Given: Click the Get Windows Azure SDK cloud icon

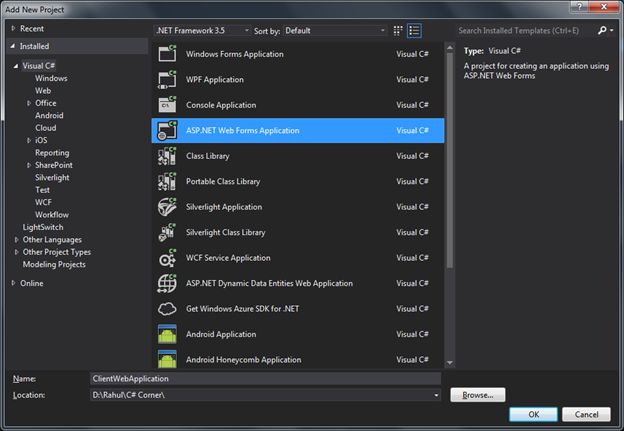Looking at the screenshot, I should (167, 308).
